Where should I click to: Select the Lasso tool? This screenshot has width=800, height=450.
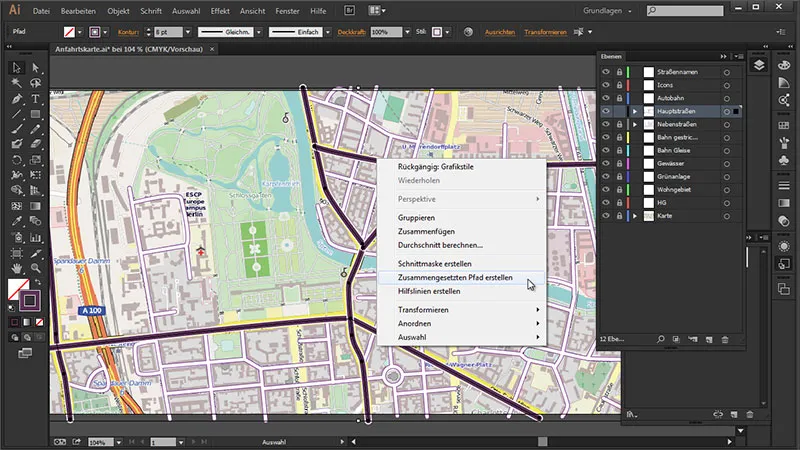point(35,83)
